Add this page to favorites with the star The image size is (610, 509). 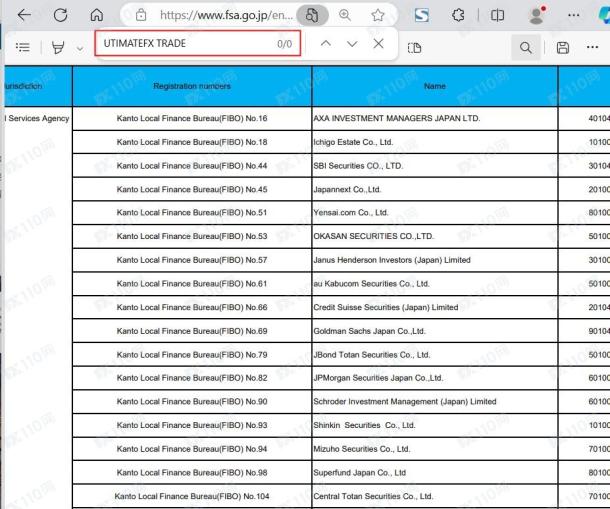(x=377, y=15)
